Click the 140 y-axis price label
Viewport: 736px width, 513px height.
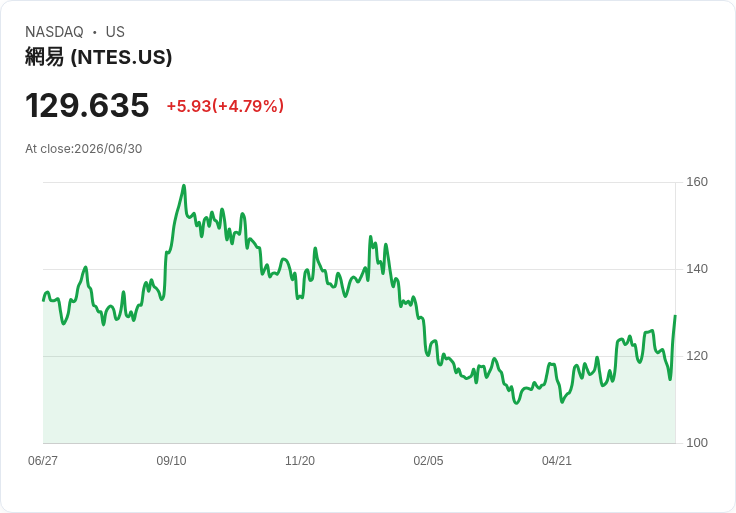697,269
